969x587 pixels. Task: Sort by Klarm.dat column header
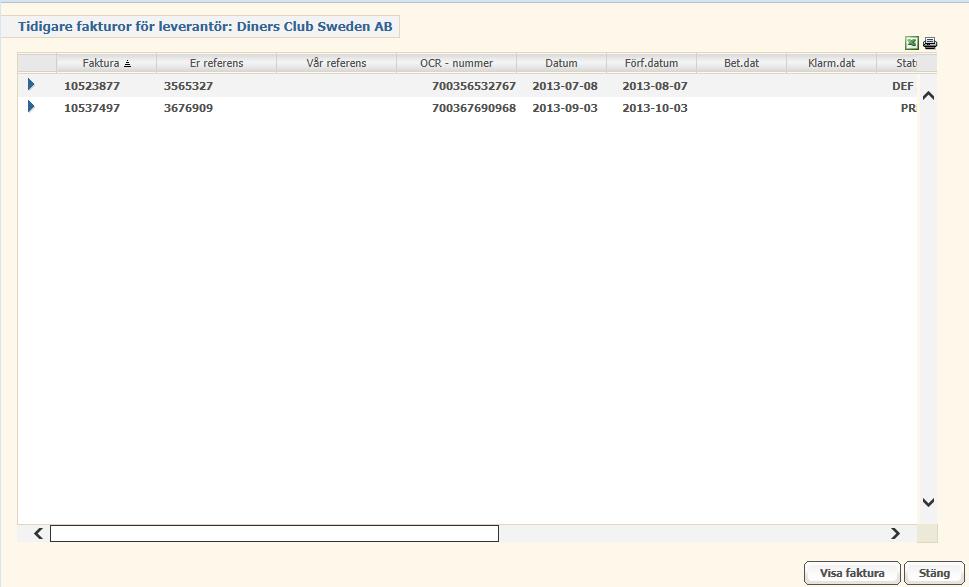(x=831, y=63)
